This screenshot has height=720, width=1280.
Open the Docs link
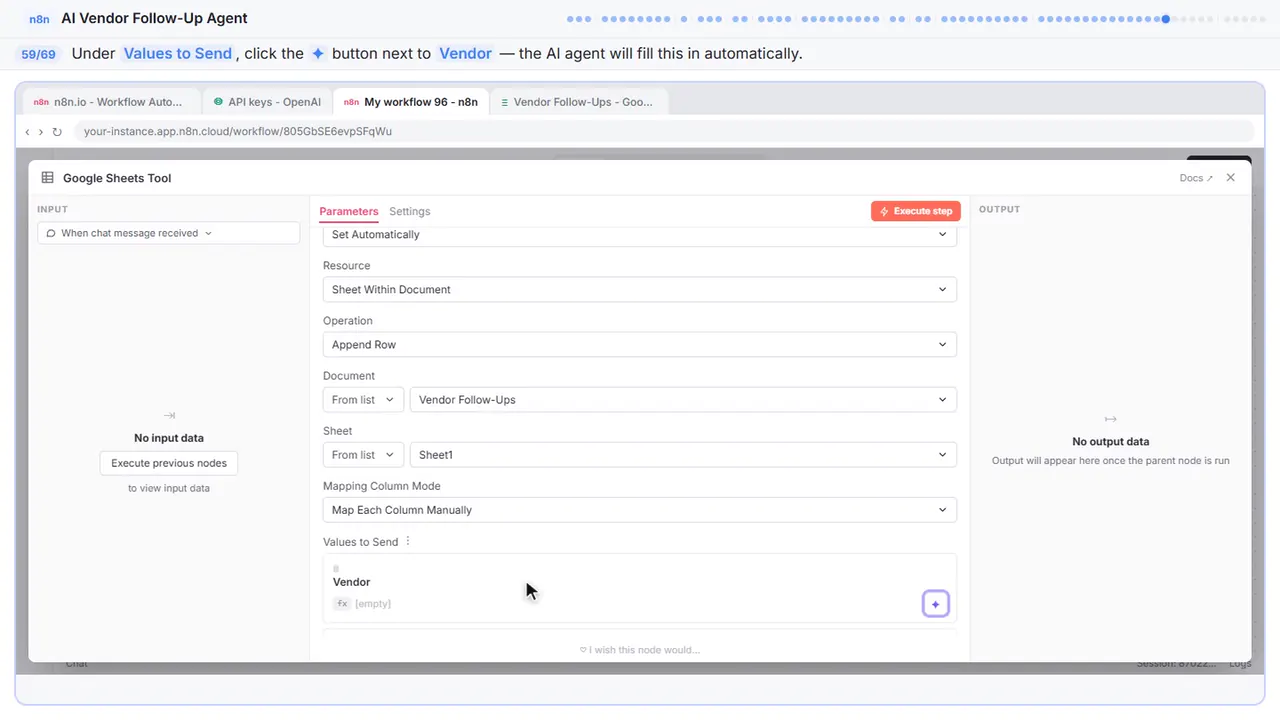(1196, 178)
